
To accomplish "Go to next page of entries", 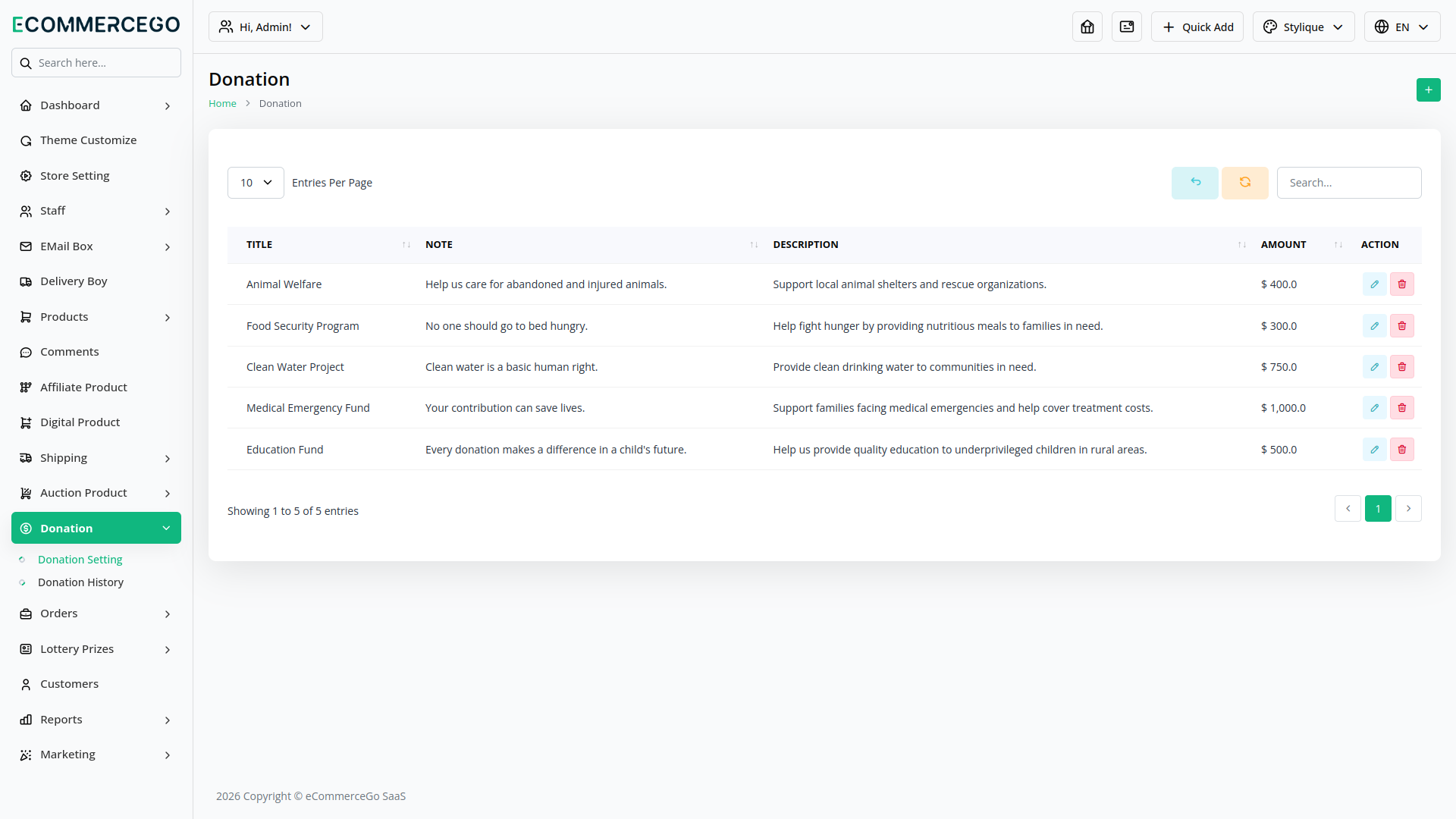I will tap(1408, 509).
